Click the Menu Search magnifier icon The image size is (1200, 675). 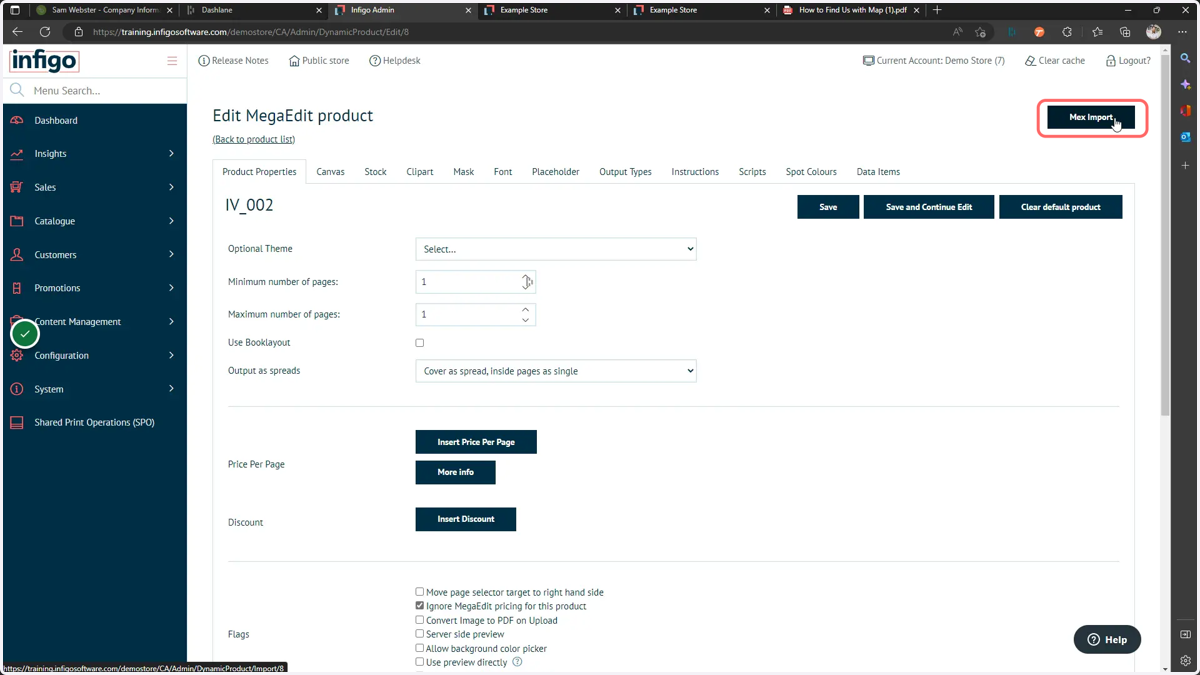coord(17,90)
